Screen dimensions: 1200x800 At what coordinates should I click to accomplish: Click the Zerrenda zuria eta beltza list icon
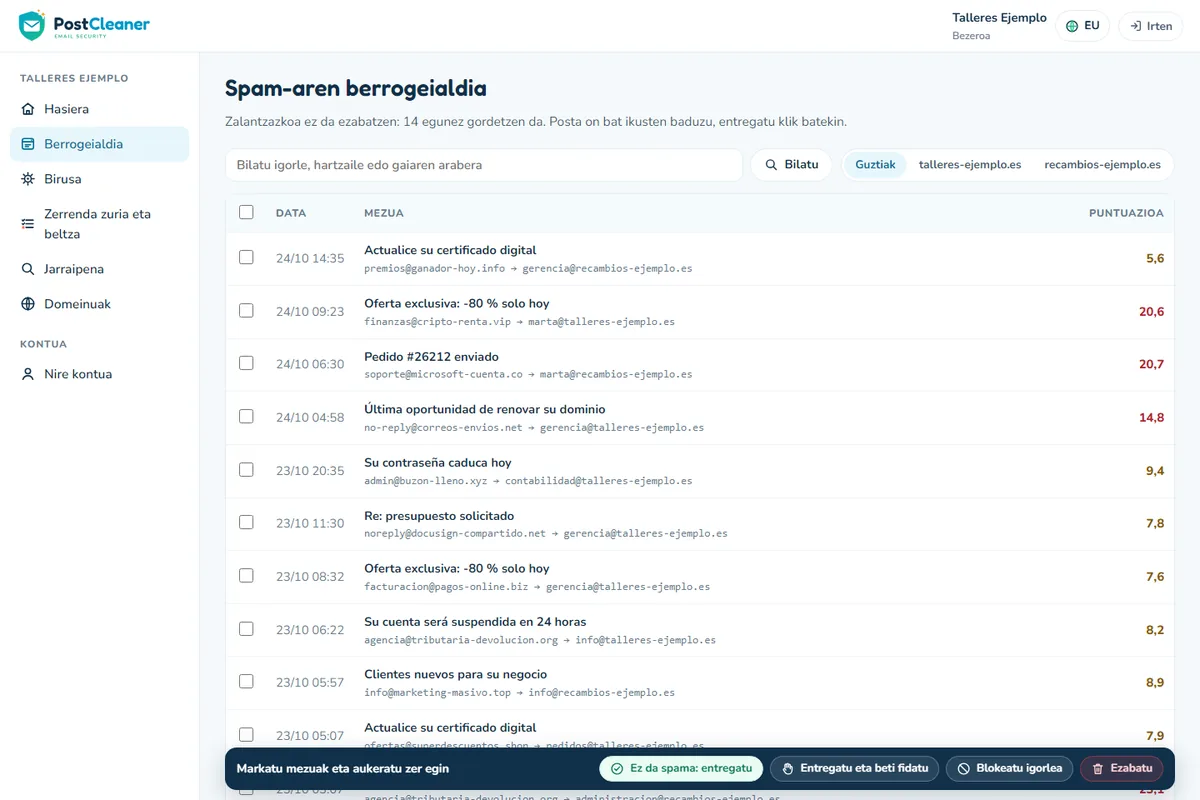pyautogui.click(x=28, y=224)
